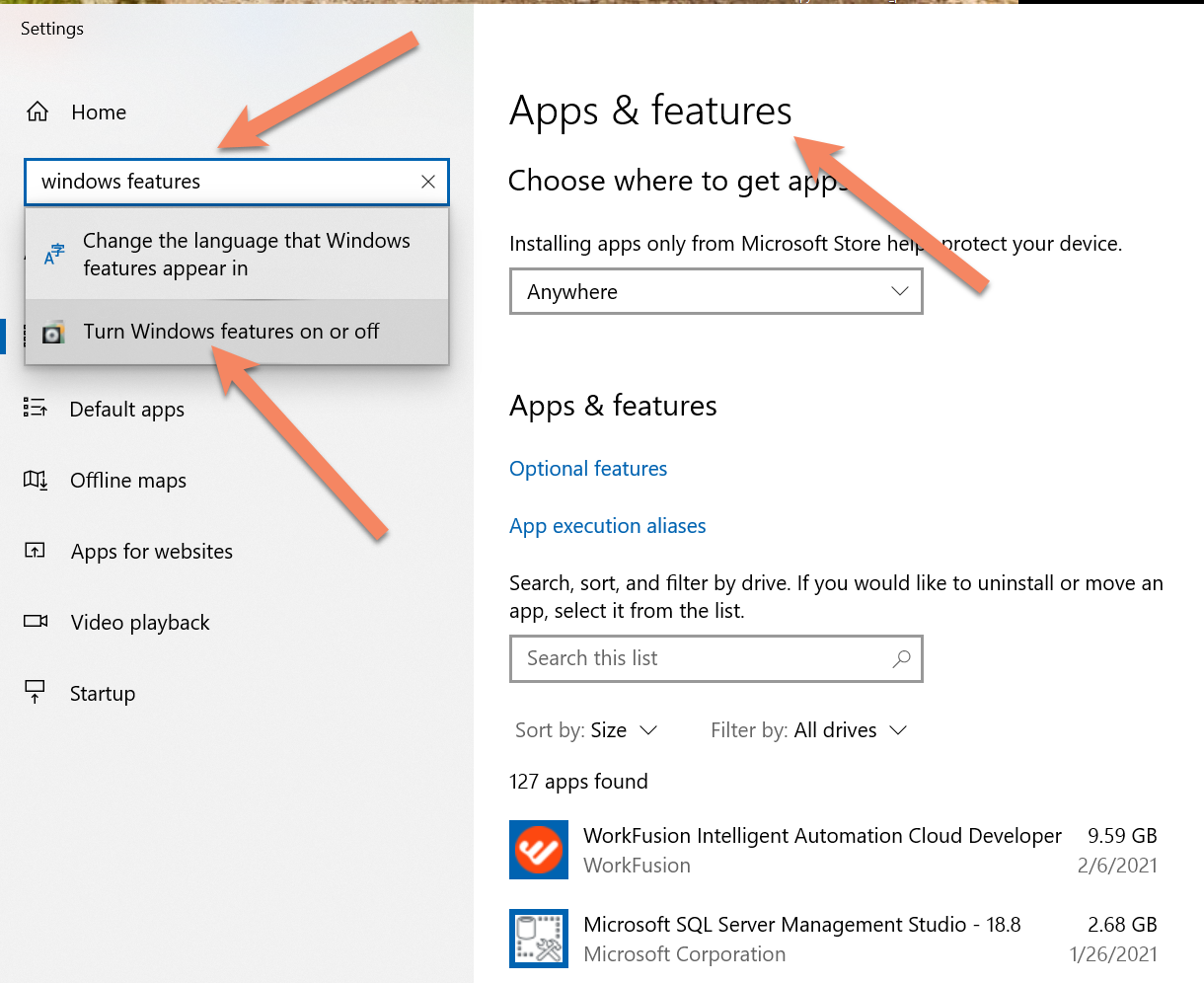Open Offline maps settings
Viewport: 1204px width, 983px height.
[128, 481]
